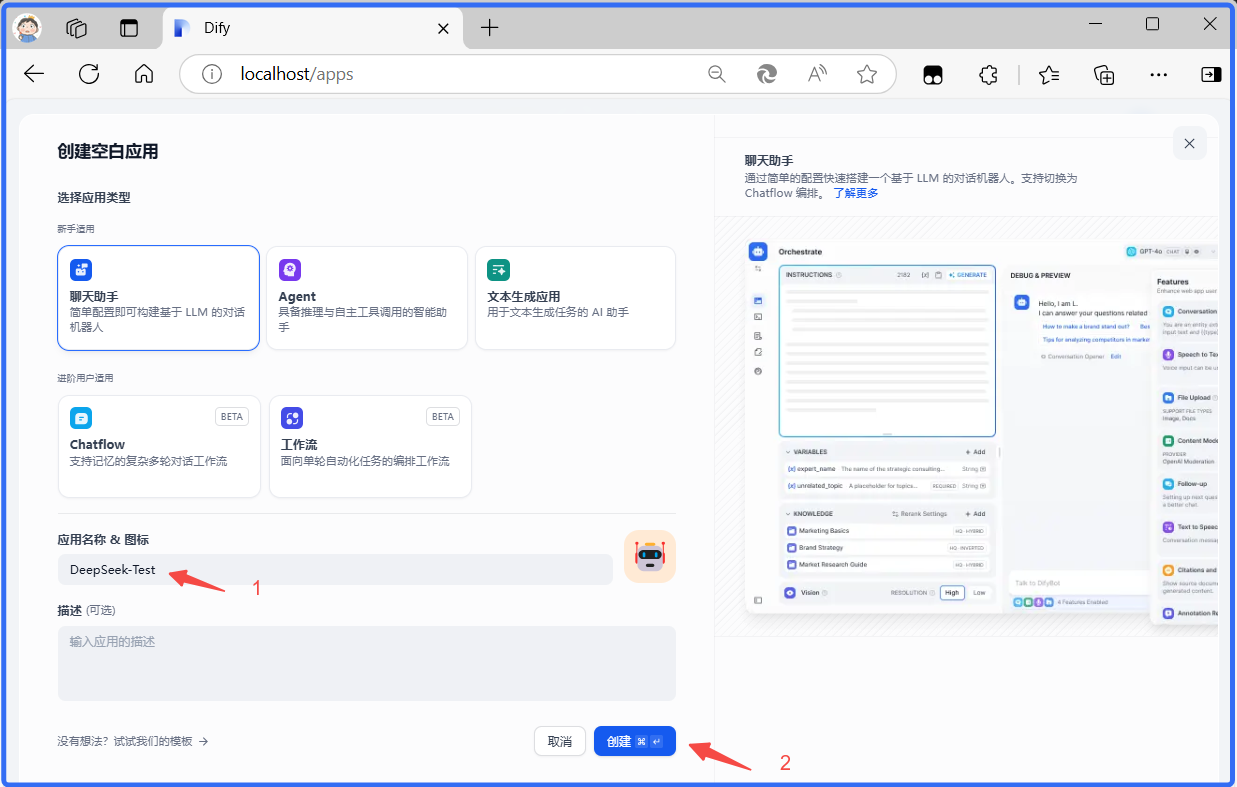The height and width of the screenshot is (787, 1237).
Task: Open the tab actions menu icon
Action: pos(129,28)
